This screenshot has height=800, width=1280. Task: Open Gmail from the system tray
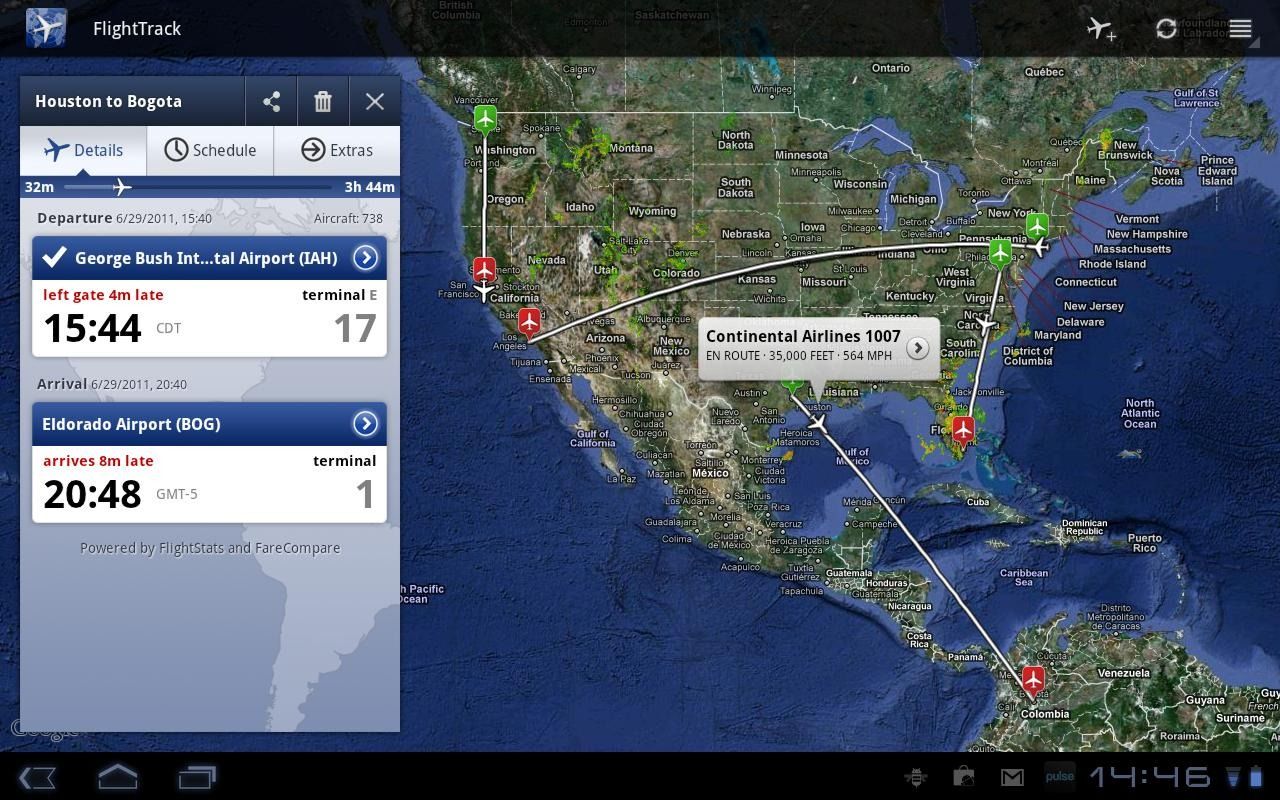(1011, 776)
